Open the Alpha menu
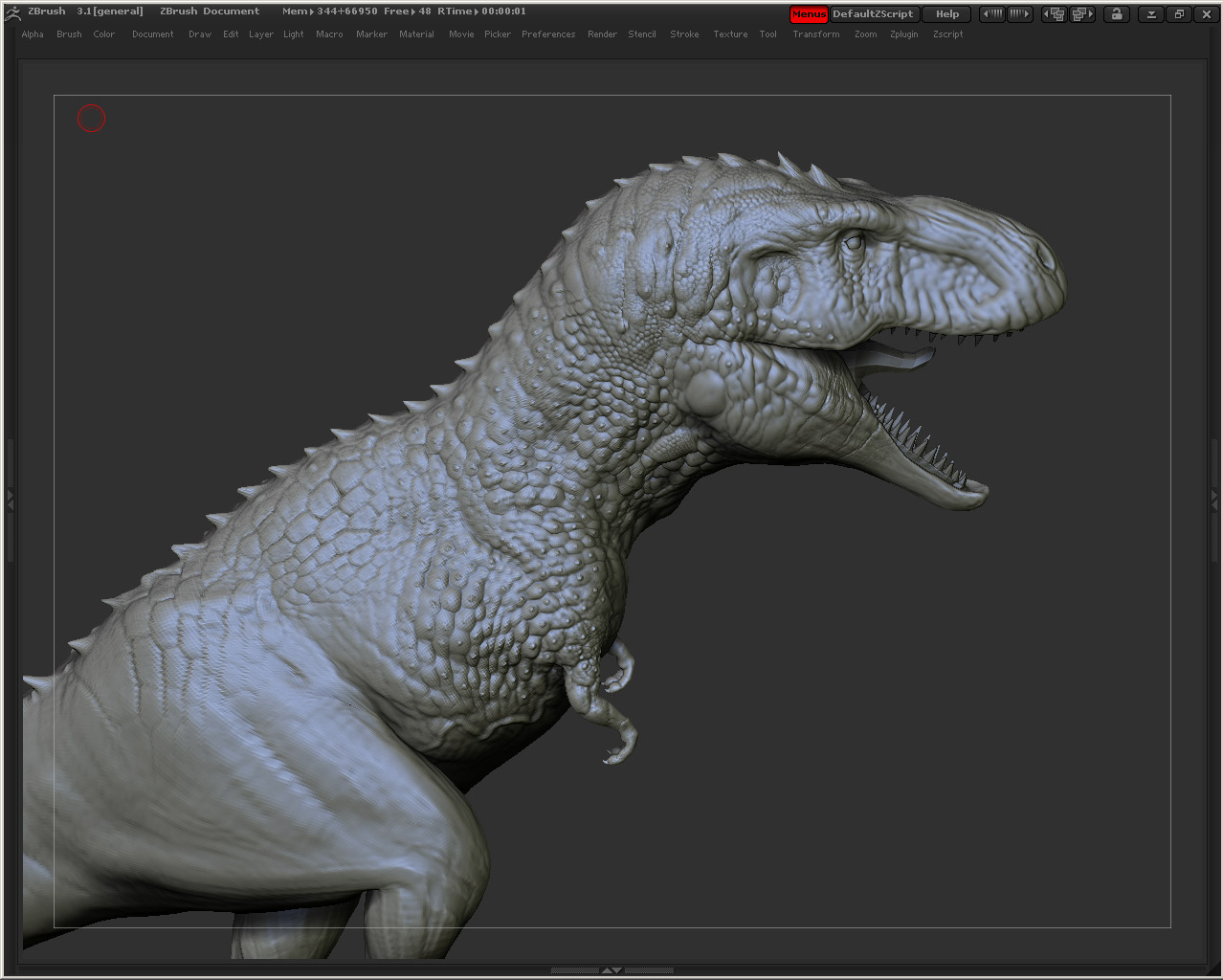Screen dimensions: 1223x980 tap(33, 34)
